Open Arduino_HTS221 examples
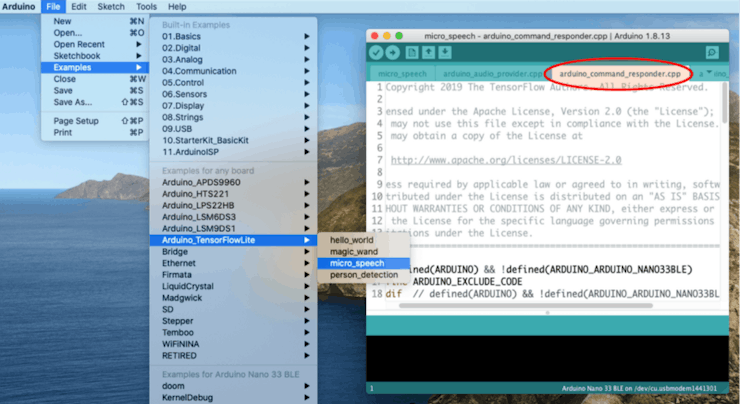Image resolution: width=740 pixels, height=404 pixels. click(233, 194)
